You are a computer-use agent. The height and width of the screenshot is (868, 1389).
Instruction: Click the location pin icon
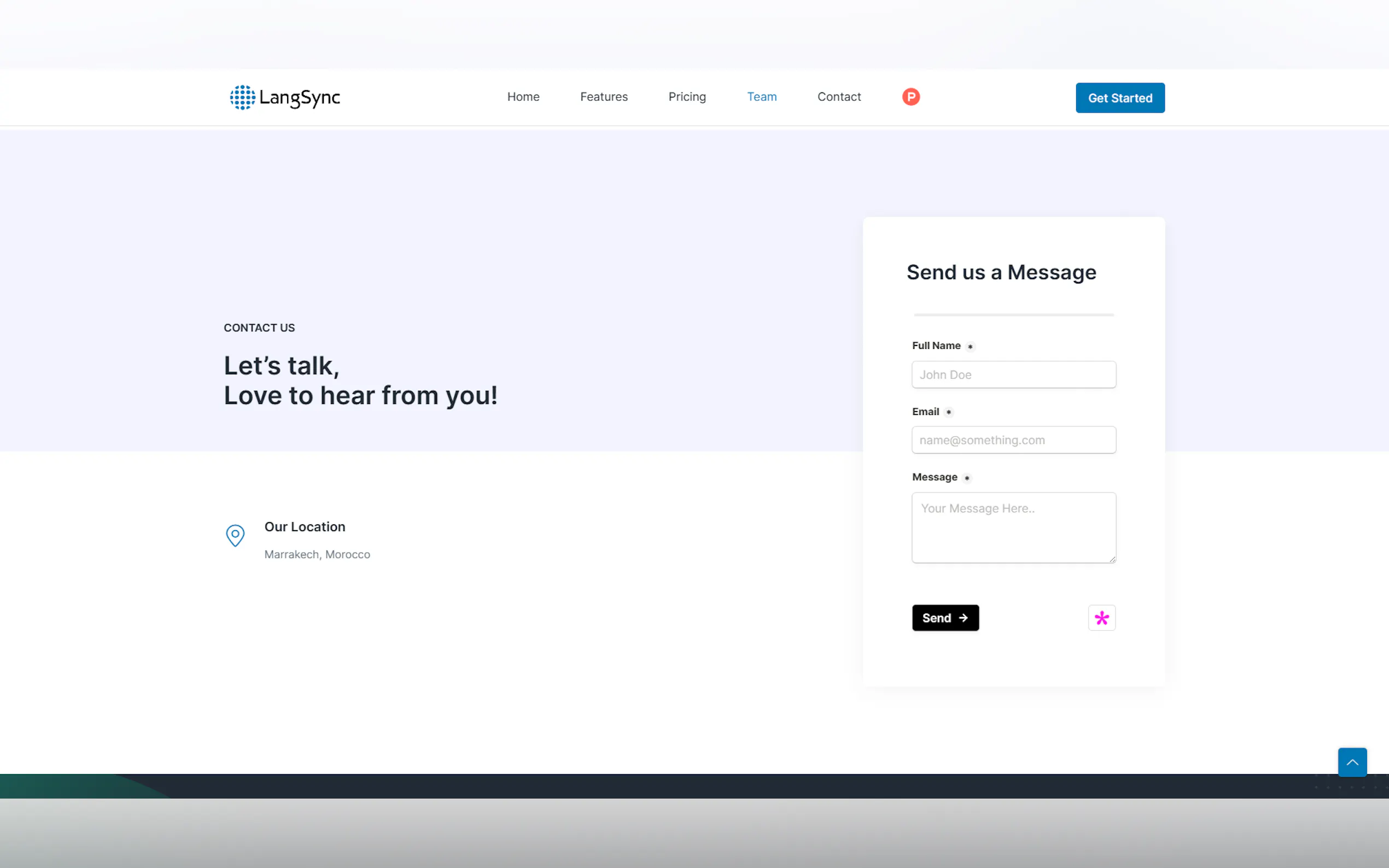pos(235,535)
